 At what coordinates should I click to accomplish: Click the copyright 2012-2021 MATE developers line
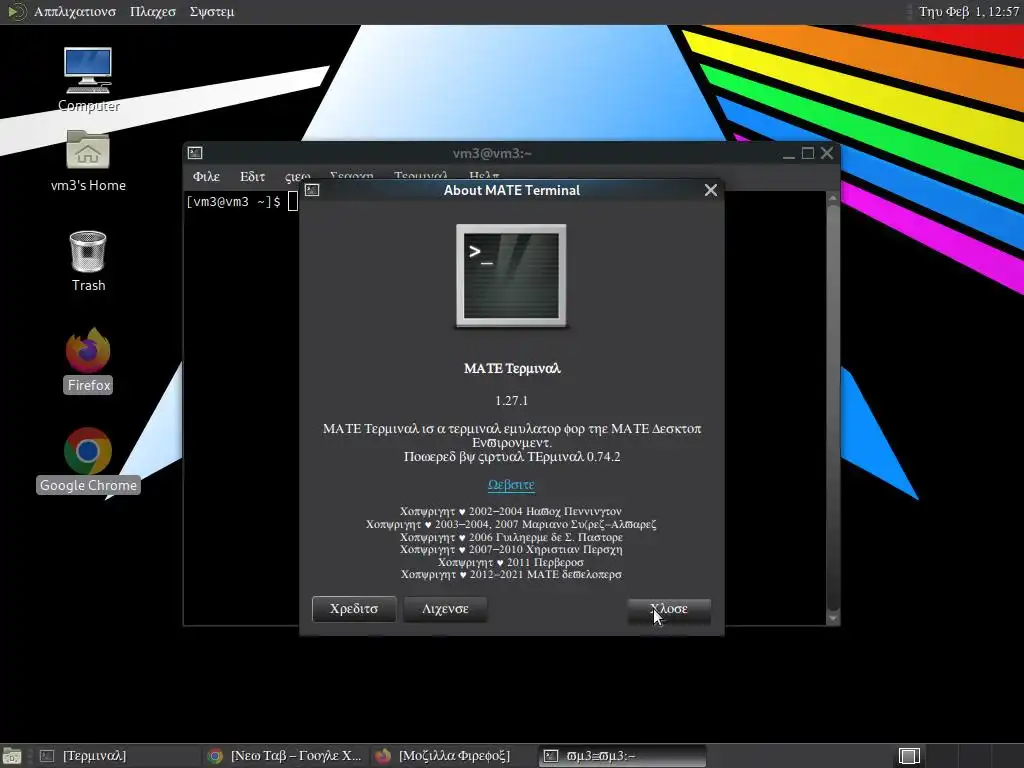[x=511, y=575]
